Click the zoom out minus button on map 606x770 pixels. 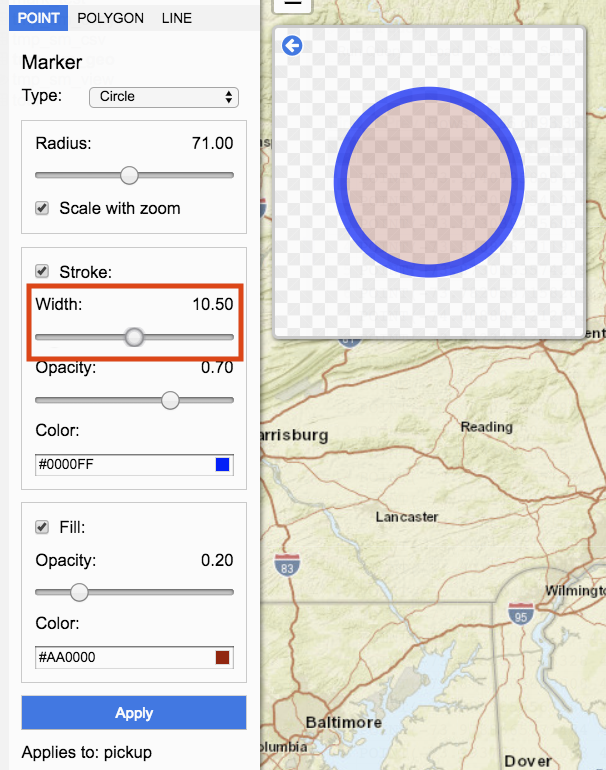pyautogui.click(x=293, y=5)
